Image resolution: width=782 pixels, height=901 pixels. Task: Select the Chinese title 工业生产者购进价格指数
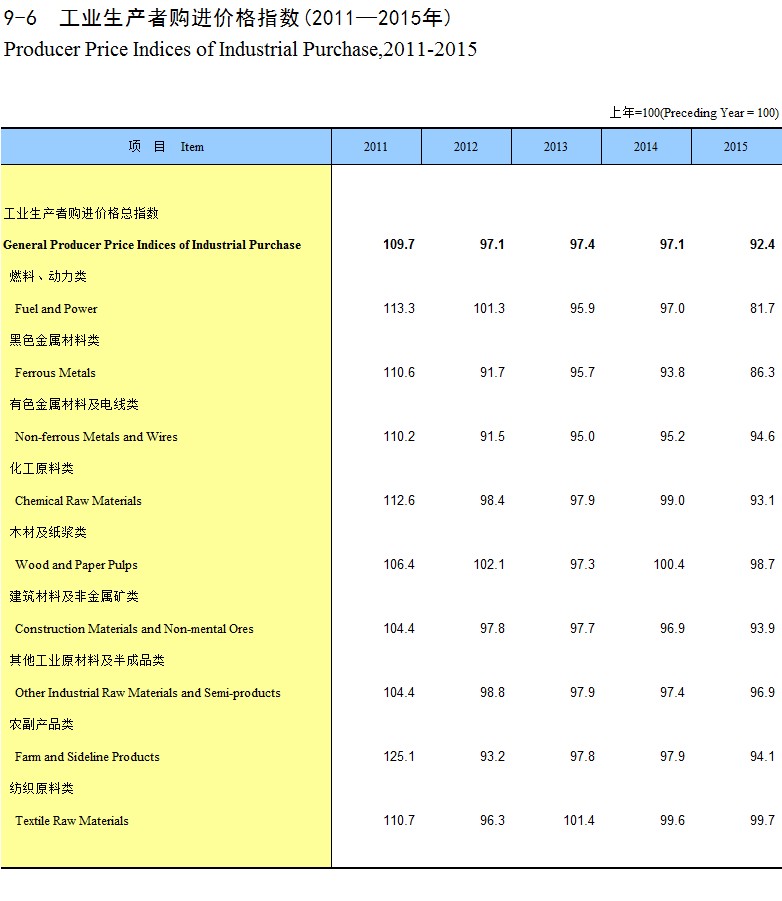tap(179, 18)
